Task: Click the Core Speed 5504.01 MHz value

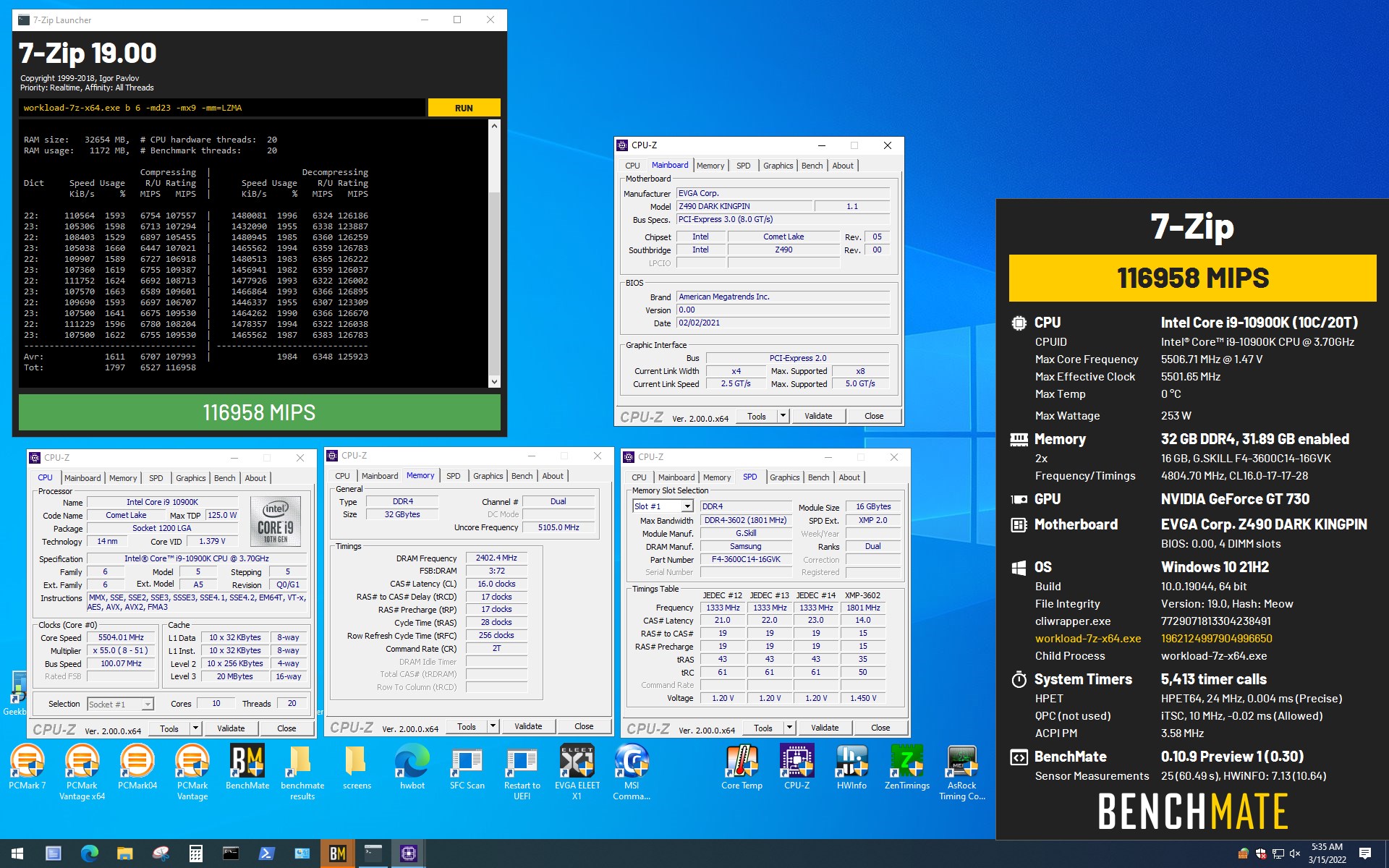Action: coord(122,637)
